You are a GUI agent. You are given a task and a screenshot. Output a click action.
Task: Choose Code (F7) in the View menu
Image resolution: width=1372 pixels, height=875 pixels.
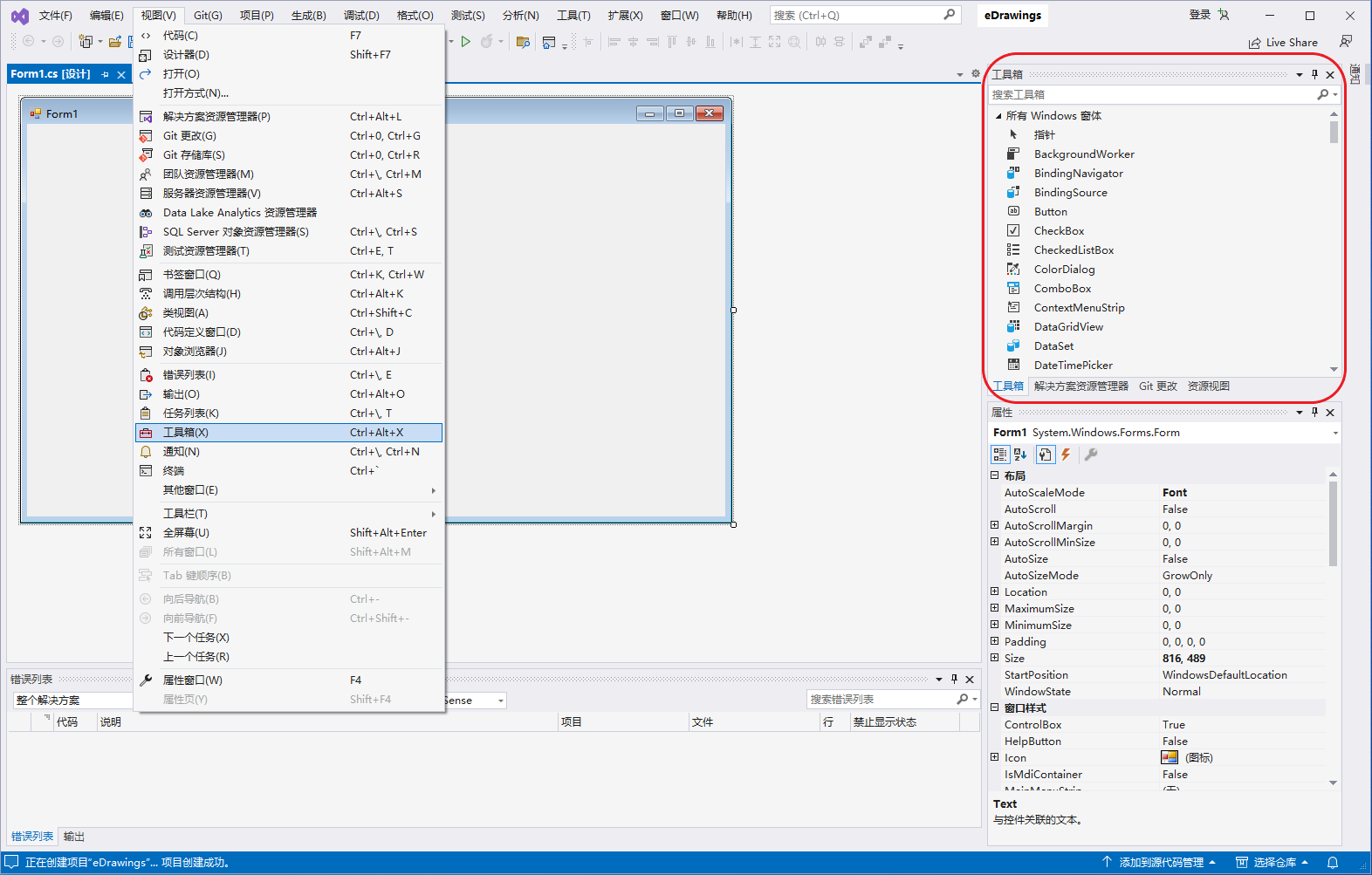click(289, 36)
